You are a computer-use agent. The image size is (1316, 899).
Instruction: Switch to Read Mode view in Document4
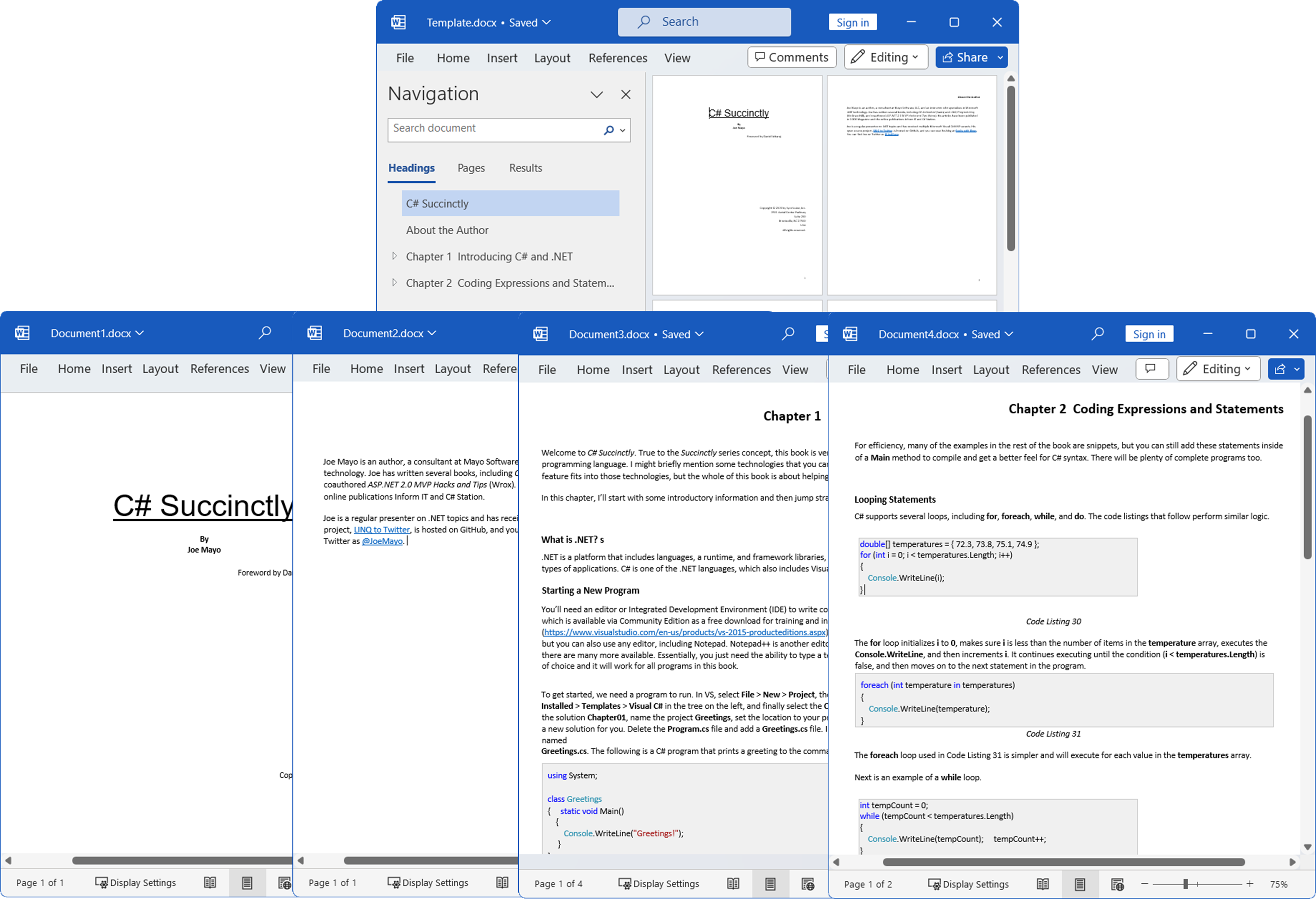tap(1043, 884)
